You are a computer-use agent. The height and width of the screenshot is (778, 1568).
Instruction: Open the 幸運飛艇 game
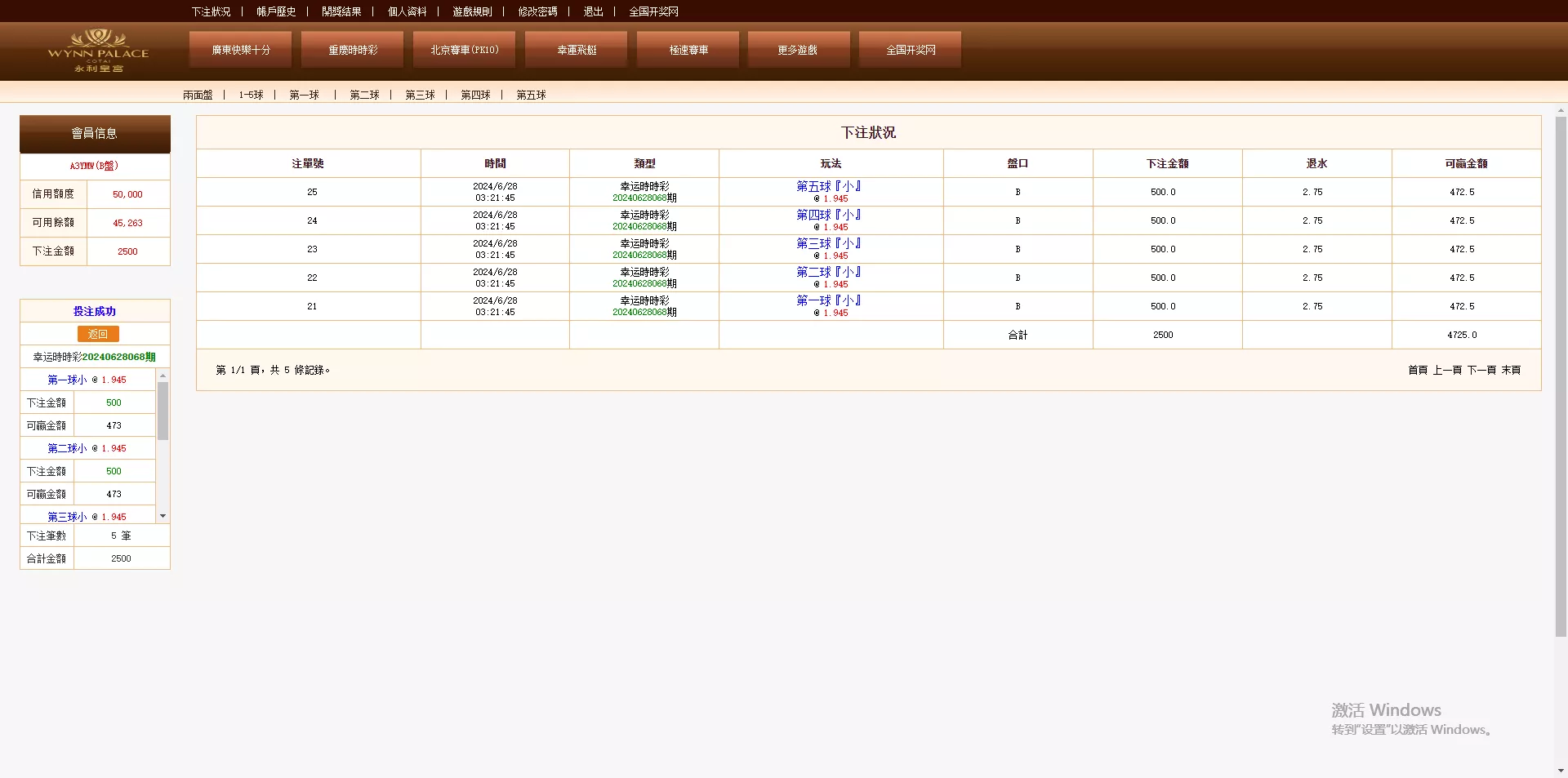point(575,49)
